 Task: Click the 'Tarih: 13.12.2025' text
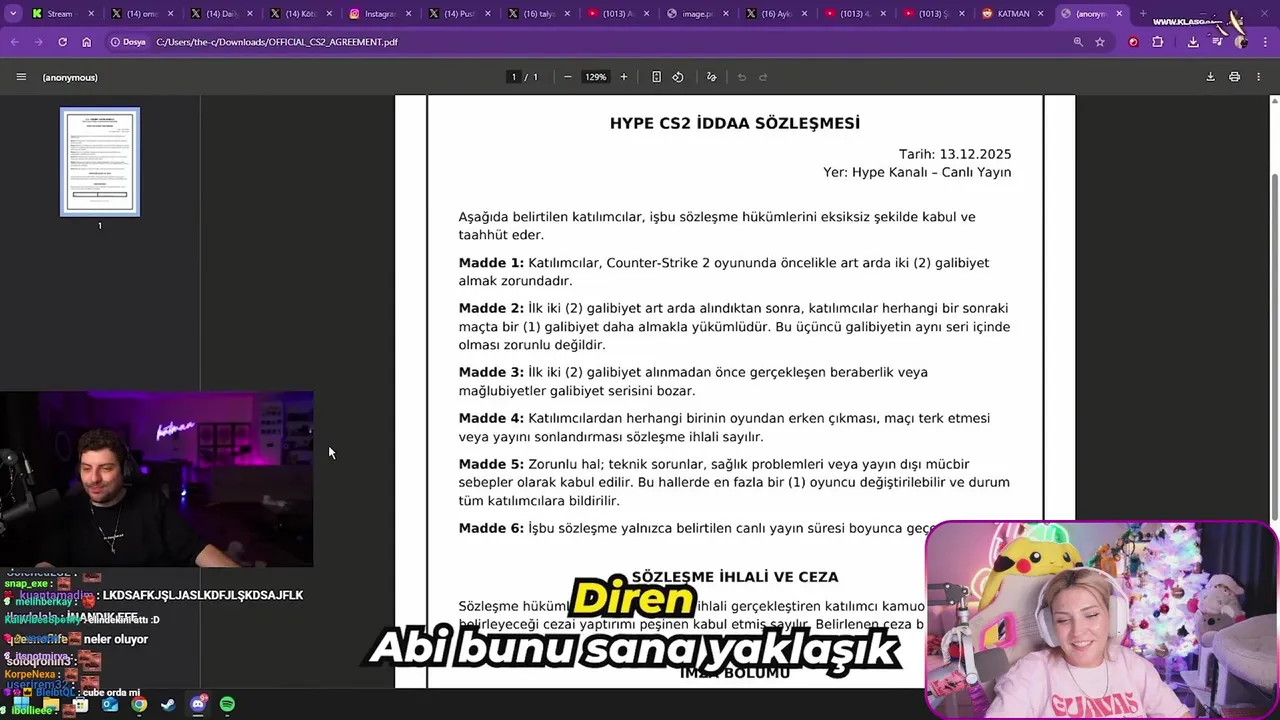pyautogui.click(x=955, y=154)
